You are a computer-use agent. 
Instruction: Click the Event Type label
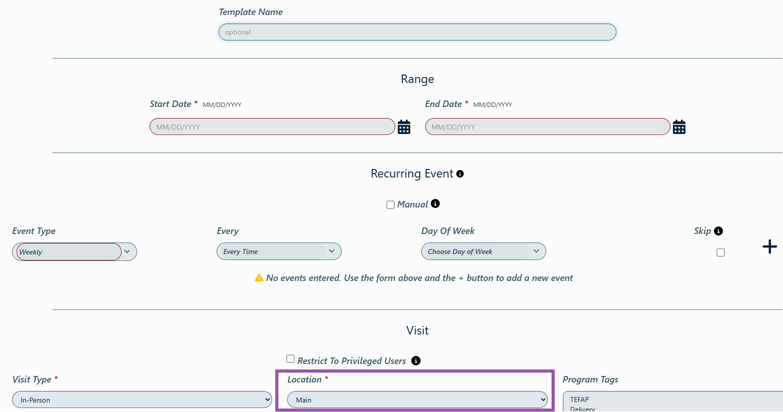click(x=33, y=231)
